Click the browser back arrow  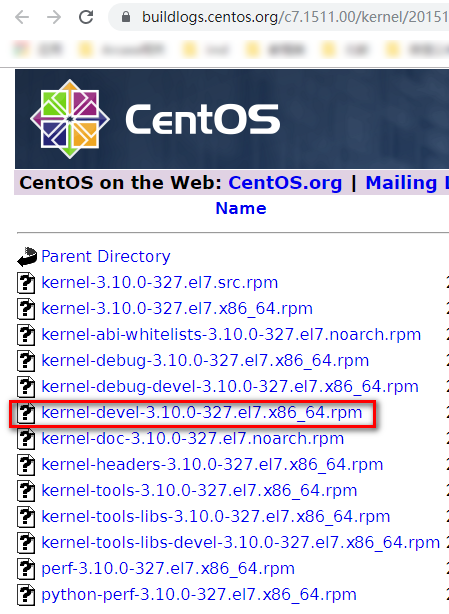[22, 17]
